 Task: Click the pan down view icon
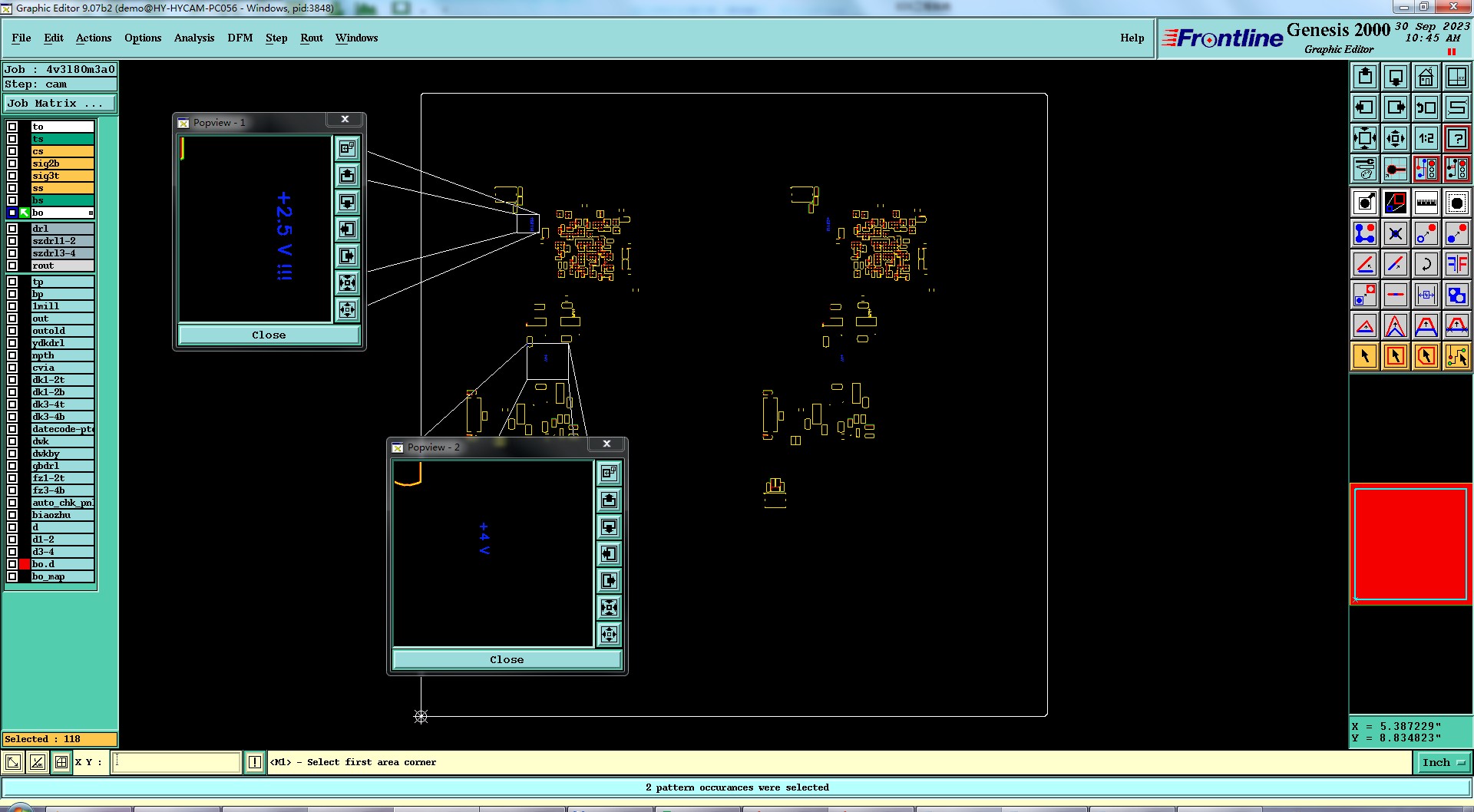[1396, 77]
